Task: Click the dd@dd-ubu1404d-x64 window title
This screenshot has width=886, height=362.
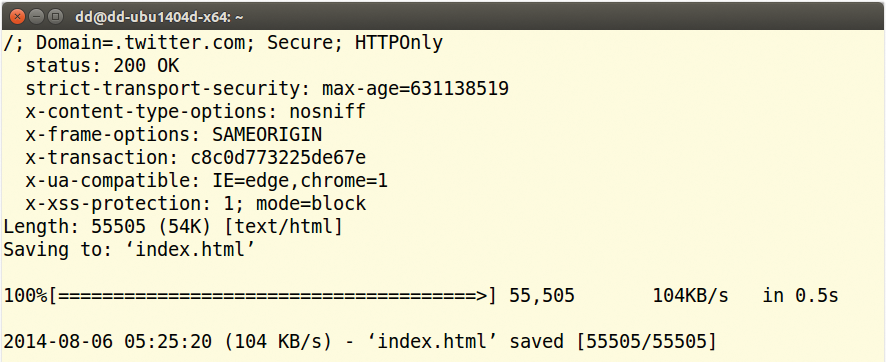Action: (159, 18)
